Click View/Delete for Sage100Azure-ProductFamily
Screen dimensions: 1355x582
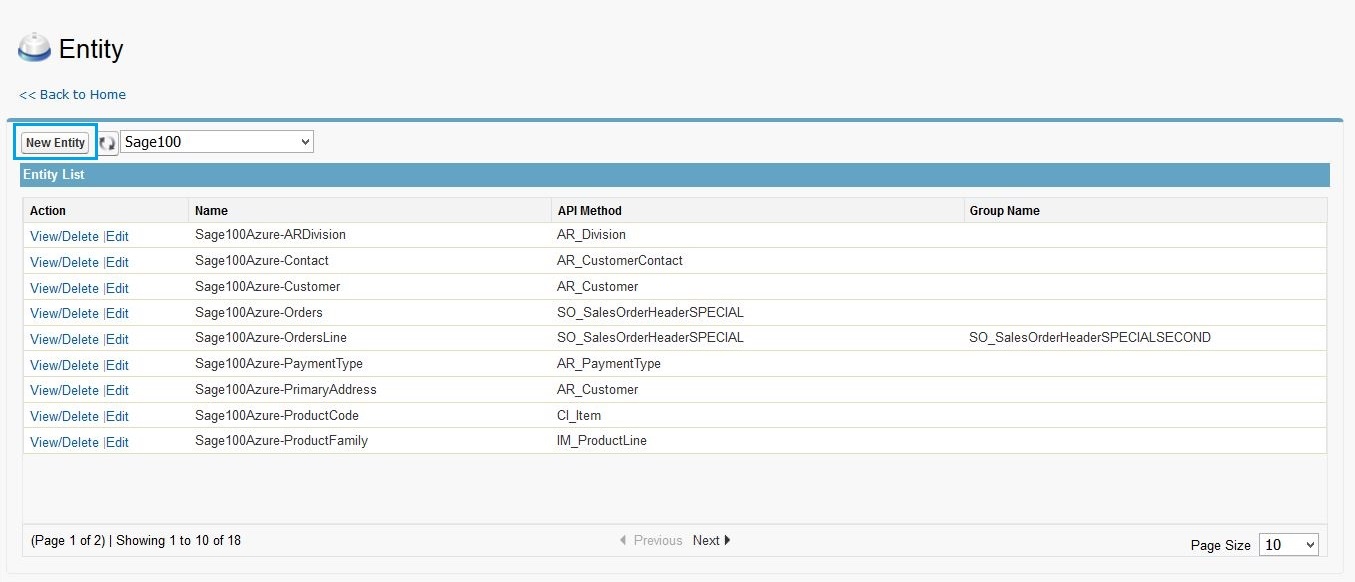pyautogui.click(x=65, y=442)
